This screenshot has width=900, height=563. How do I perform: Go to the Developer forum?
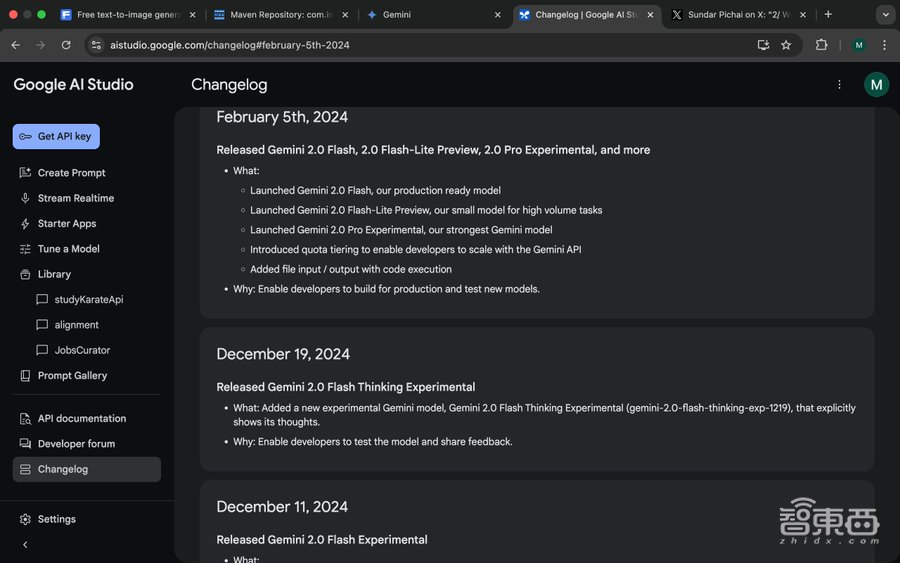tap(76, 444)
